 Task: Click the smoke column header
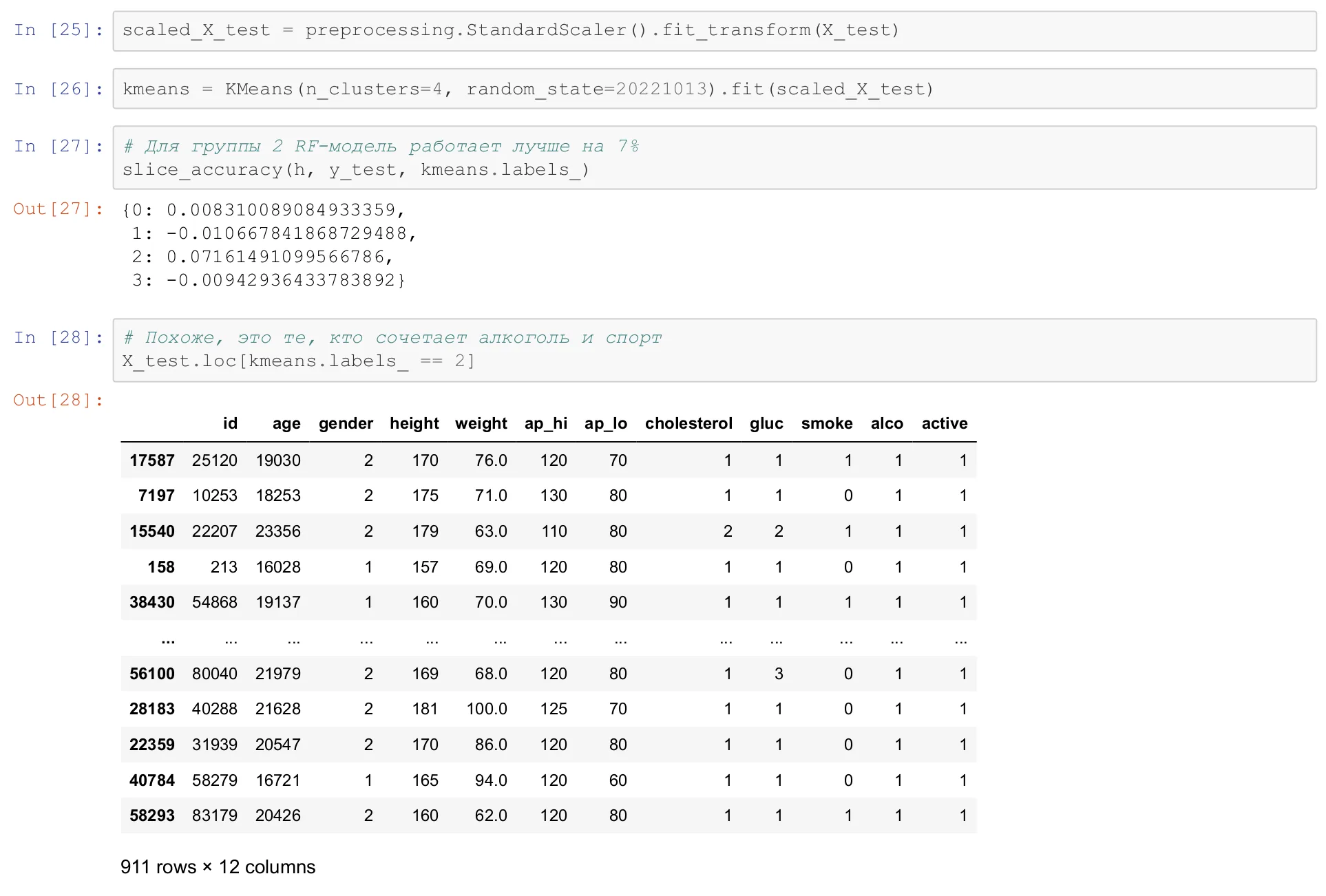(827, 423)
